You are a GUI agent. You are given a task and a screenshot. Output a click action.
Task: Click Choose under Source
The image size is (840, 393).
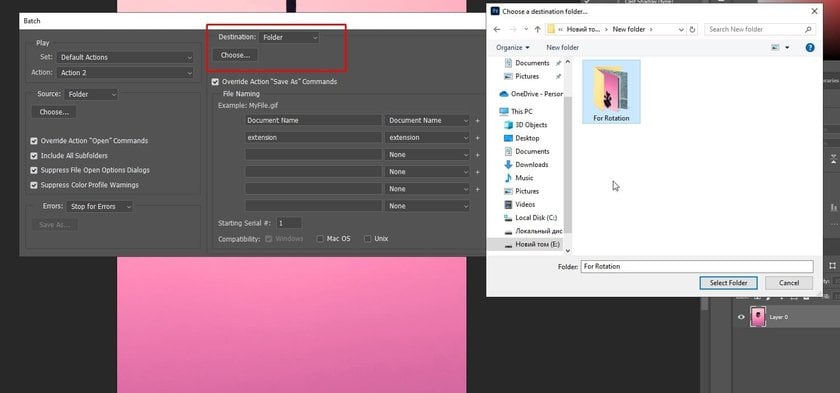[x=54, y=112]
